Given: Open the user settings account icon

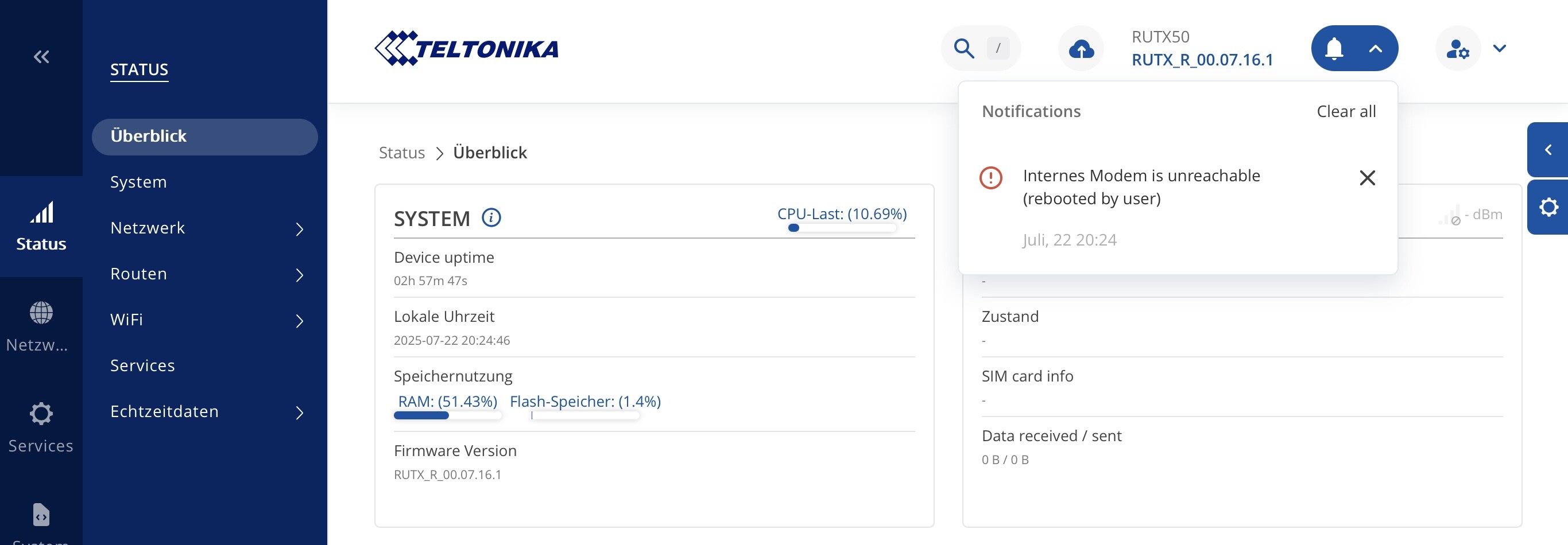Looking at the screenshot, I should click(x=1457, y=49).
